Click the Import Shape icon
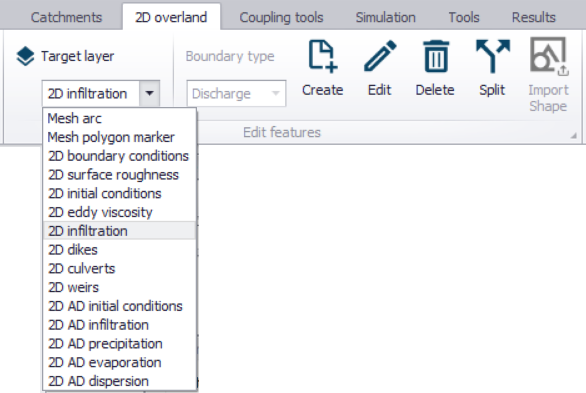 coord(549,56)
